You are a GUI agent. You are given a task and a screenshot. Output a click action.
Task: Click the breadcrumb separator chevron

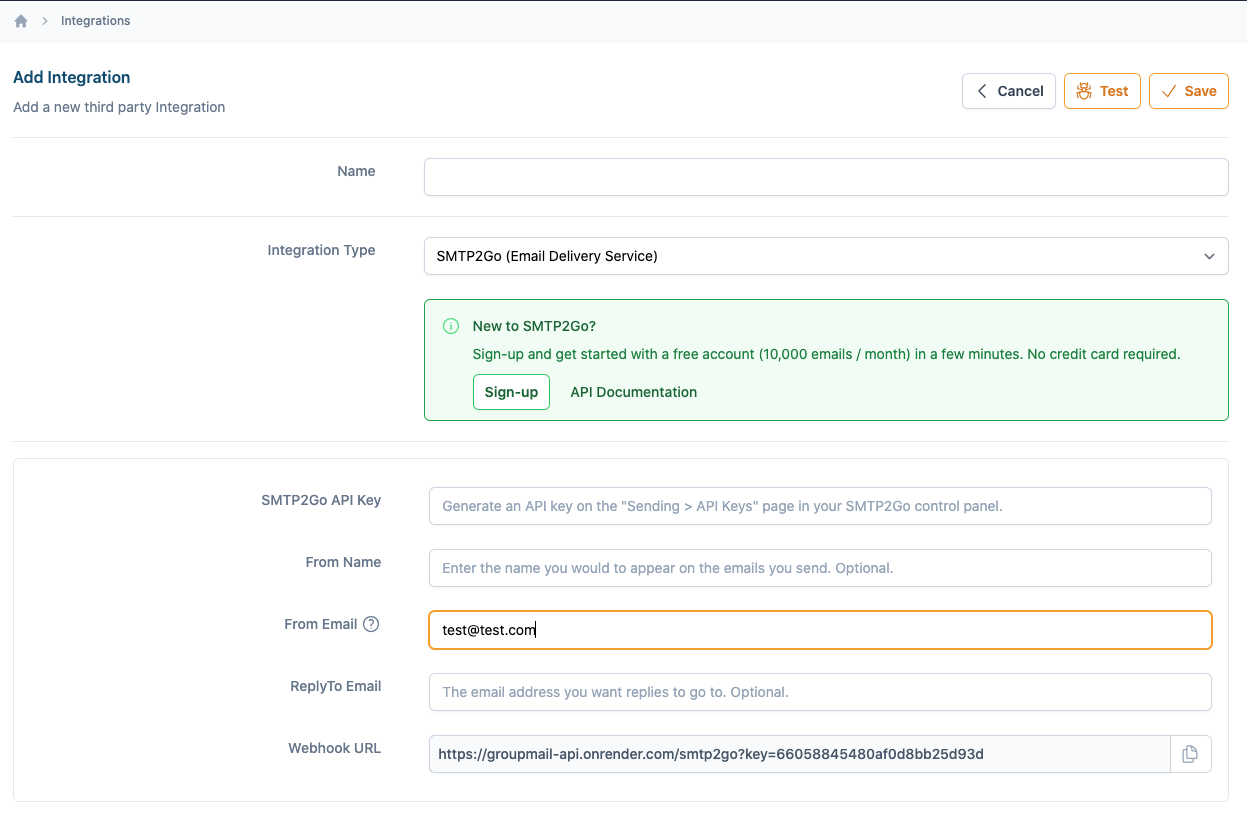coord(45,21)
